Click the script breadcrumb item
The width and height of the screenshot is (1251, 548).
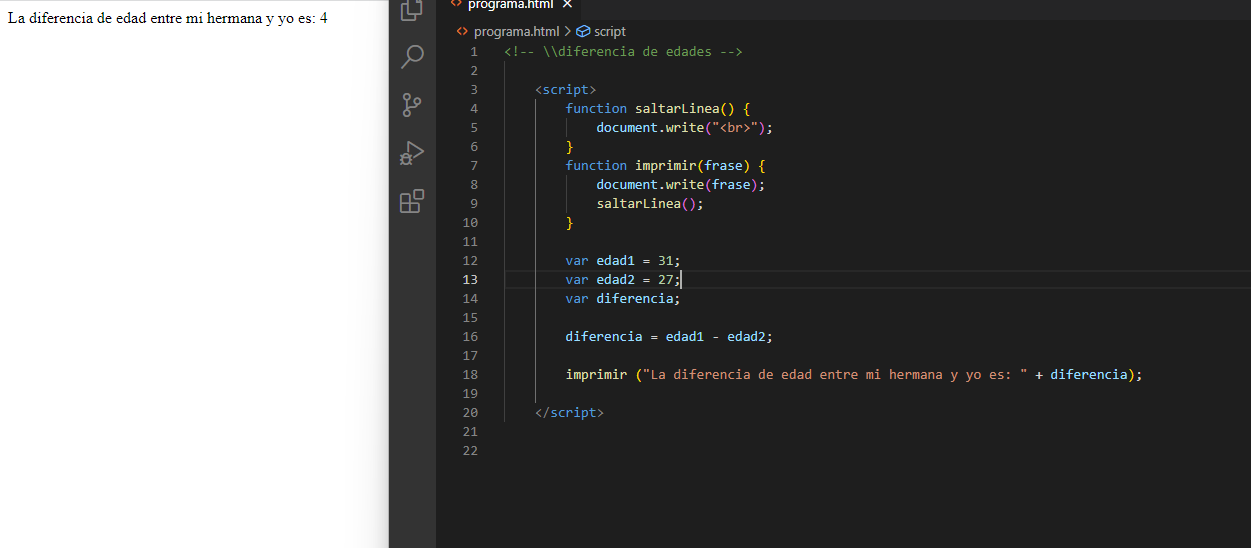point(610,31)
